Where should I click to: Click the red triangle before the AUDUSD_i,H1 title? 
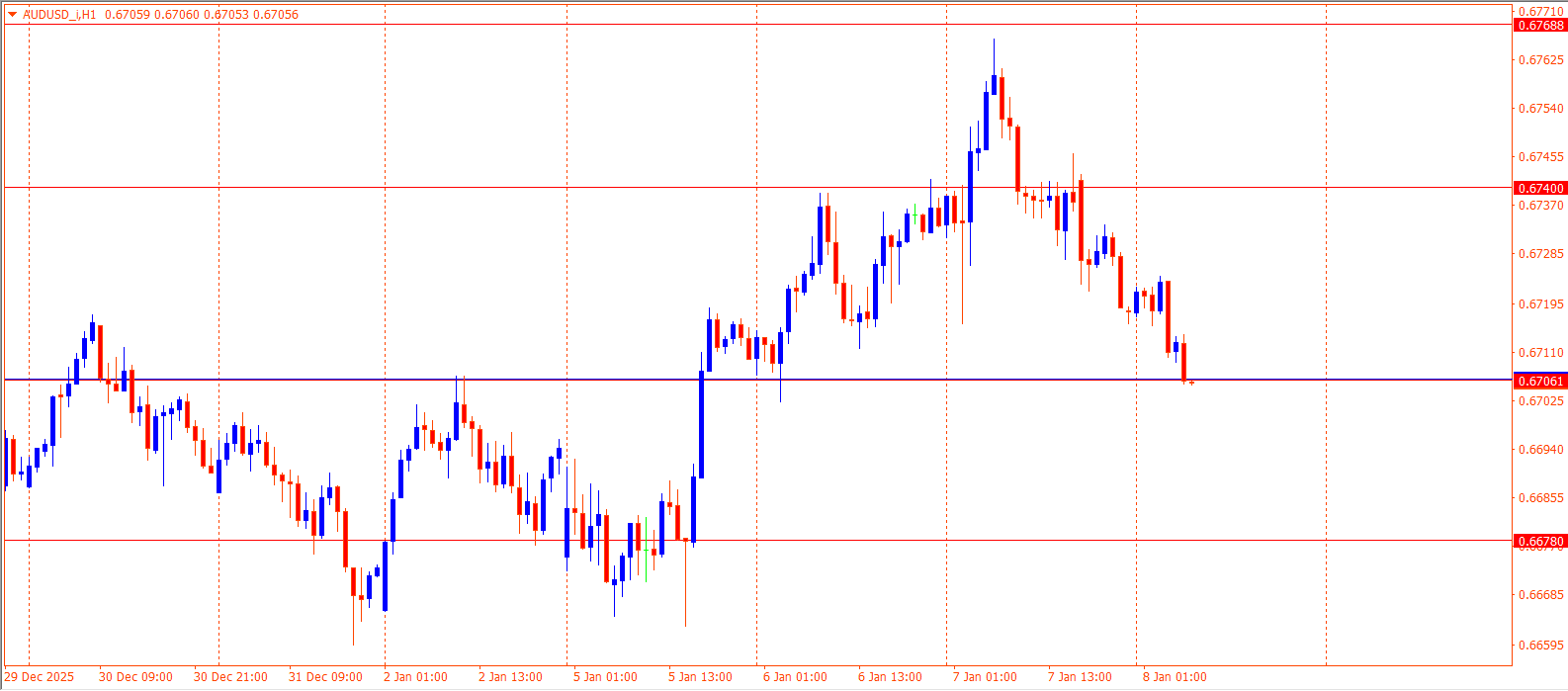point(12,15)
